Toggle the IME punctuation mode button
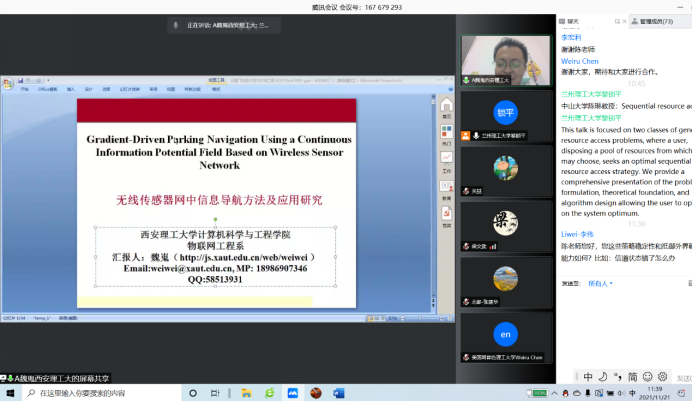 pyautogui.click(x=618, y=377)
